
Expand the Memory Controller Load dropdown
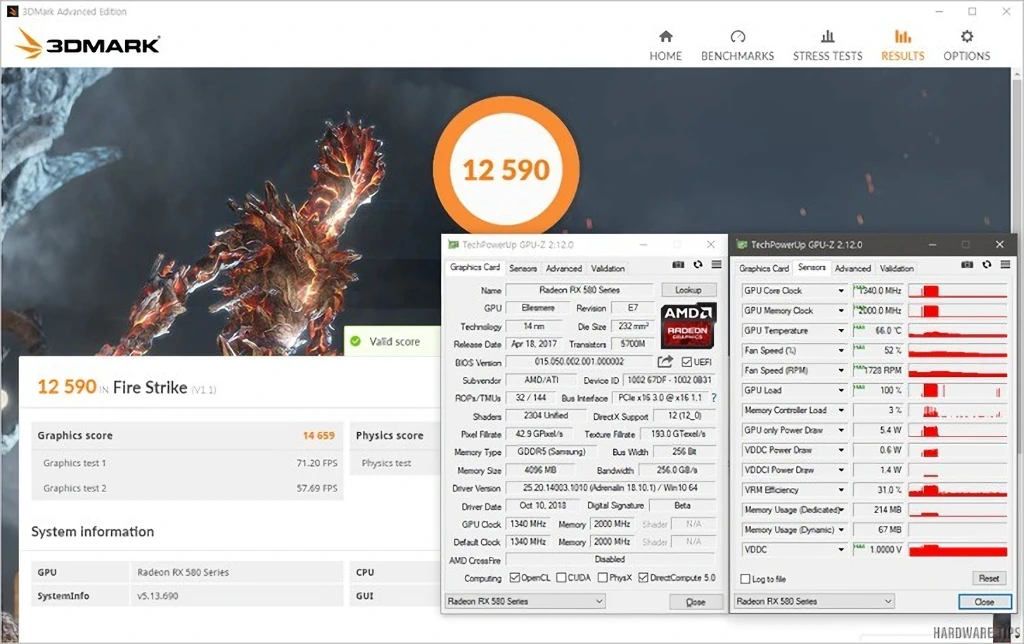tap(840, 410)
